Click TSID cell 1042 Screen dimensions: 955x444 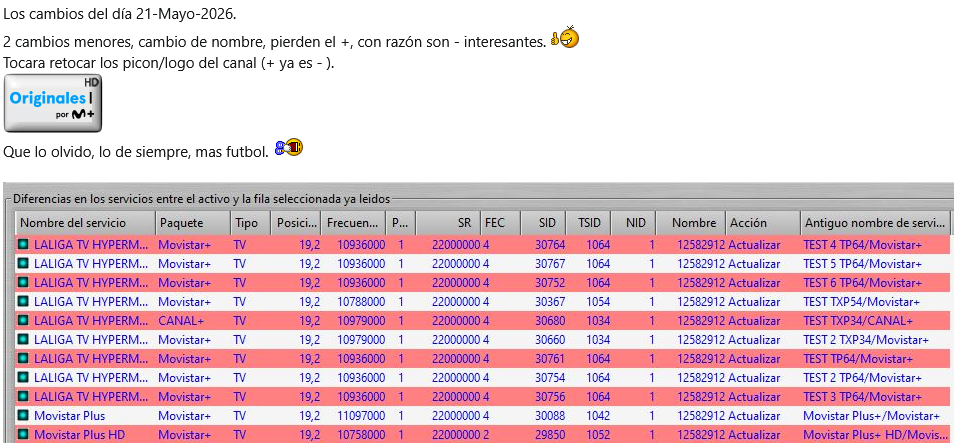598,415
